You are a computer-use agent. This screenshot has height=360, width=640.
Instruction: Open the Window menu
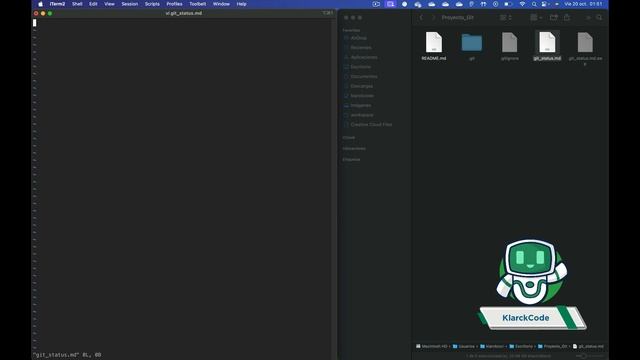click(221, 4)
